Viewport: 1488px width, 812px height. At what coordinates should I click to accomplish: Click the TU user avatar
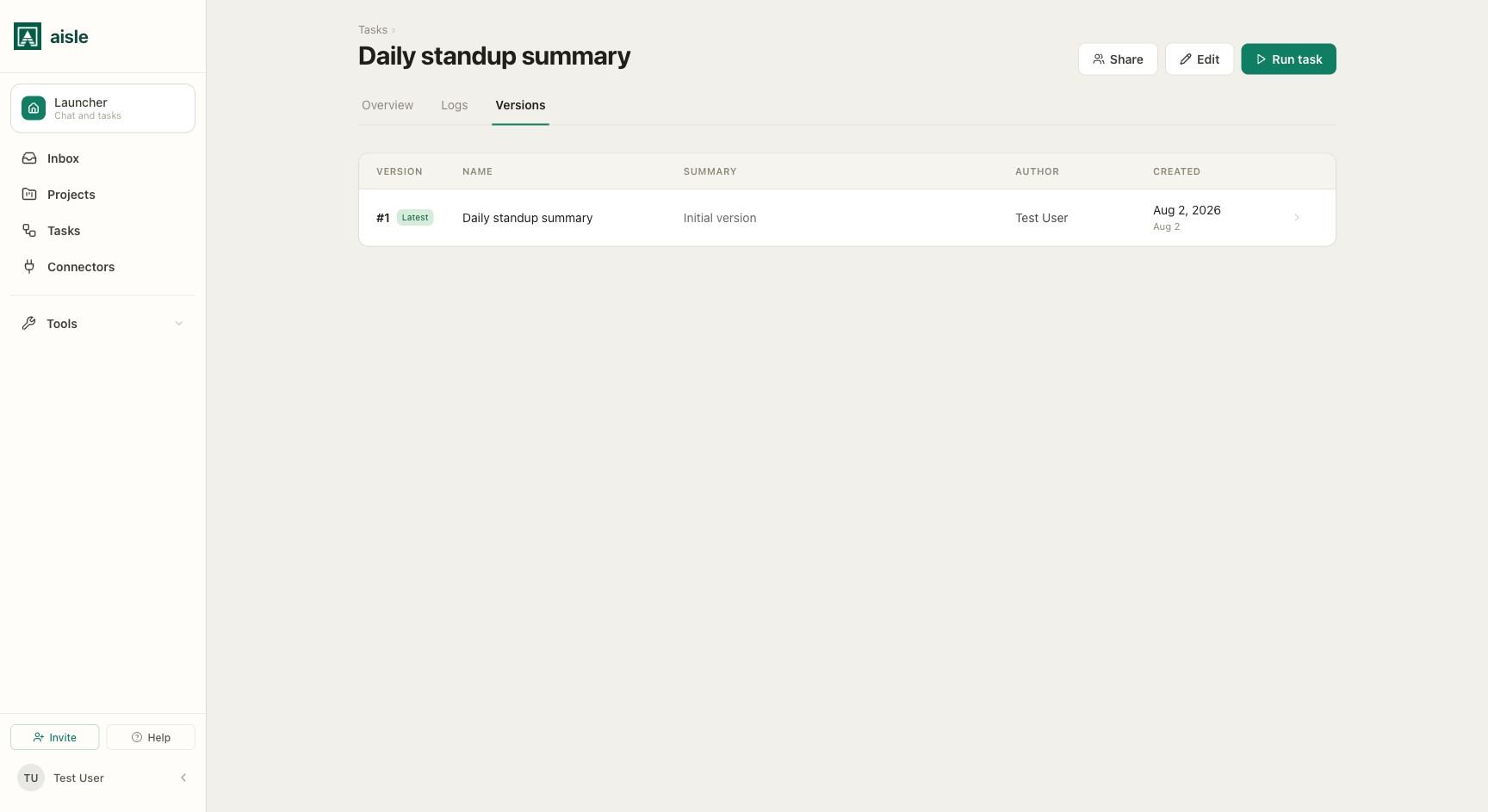click(x=31, y=778)
